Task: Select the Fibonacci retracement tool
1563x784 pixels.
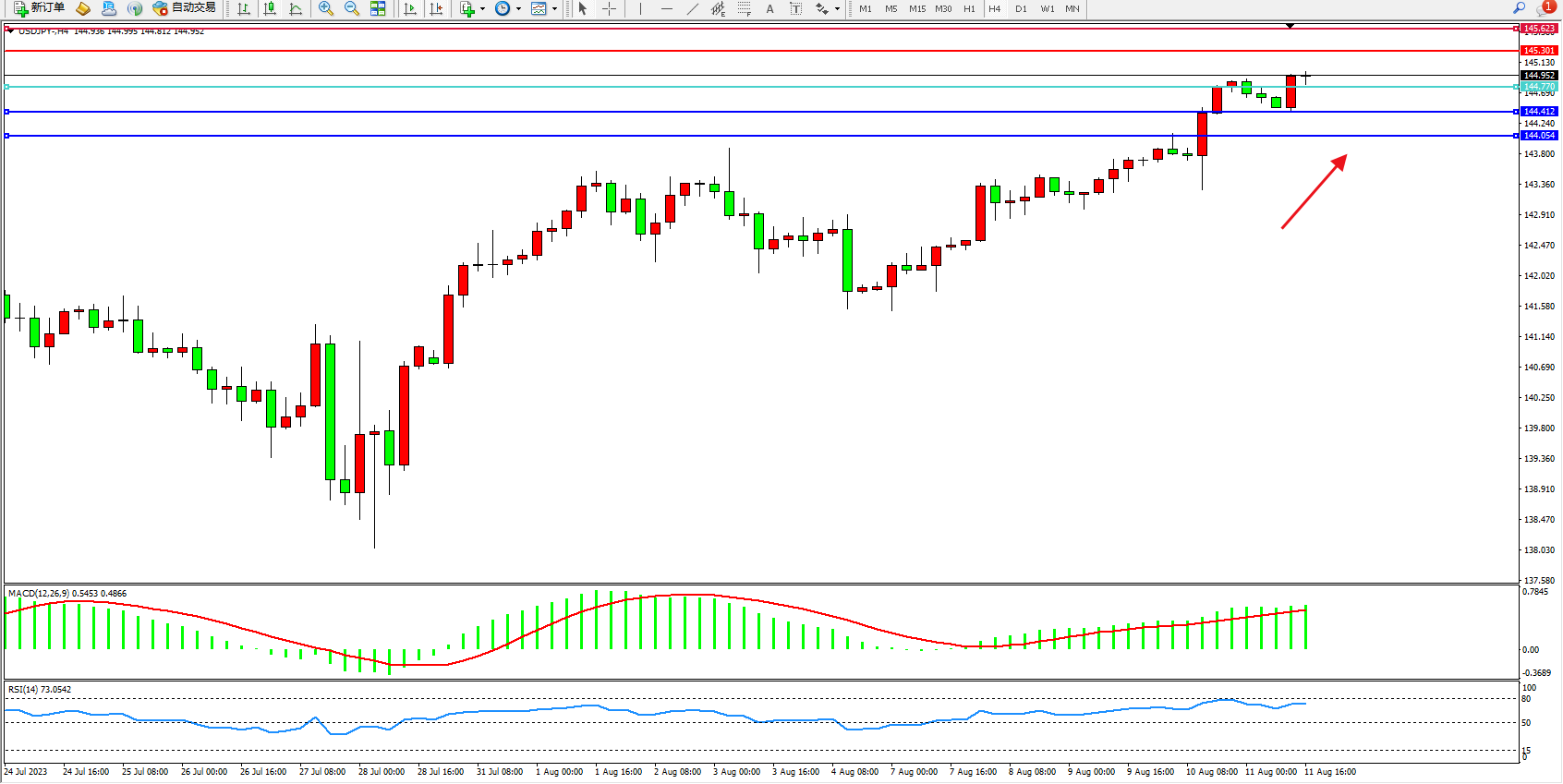Action: tap(745, 8)
